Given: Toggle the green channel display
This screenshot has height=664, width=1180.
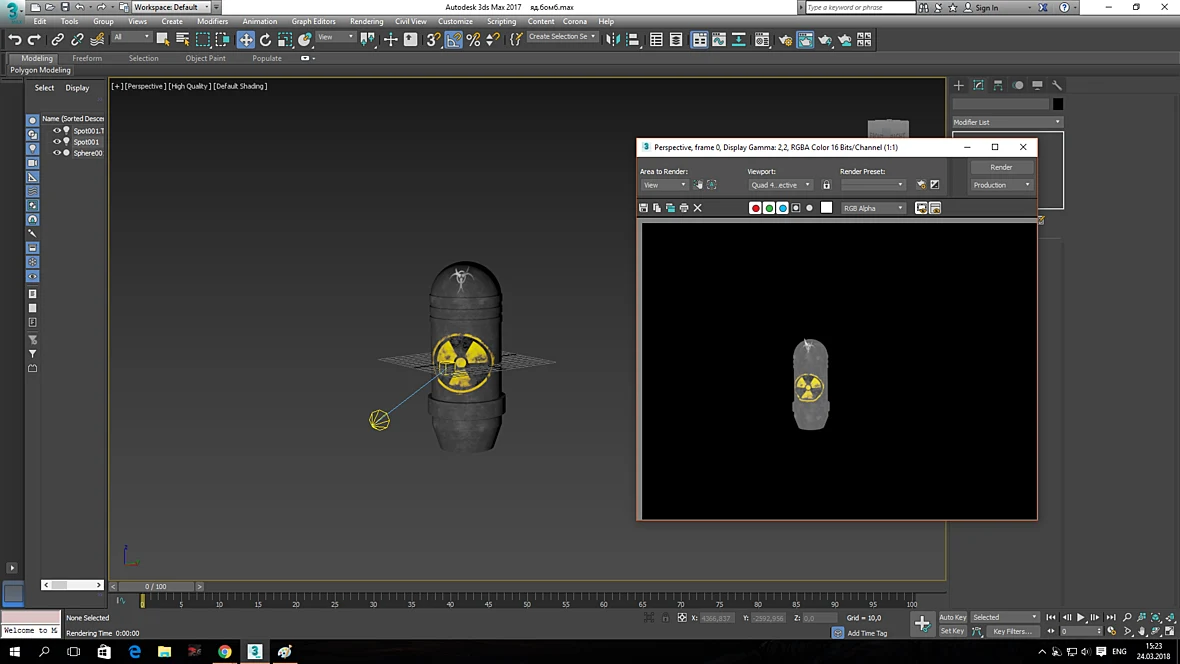Looking at the screenshot, I should [x=769, y=208].
